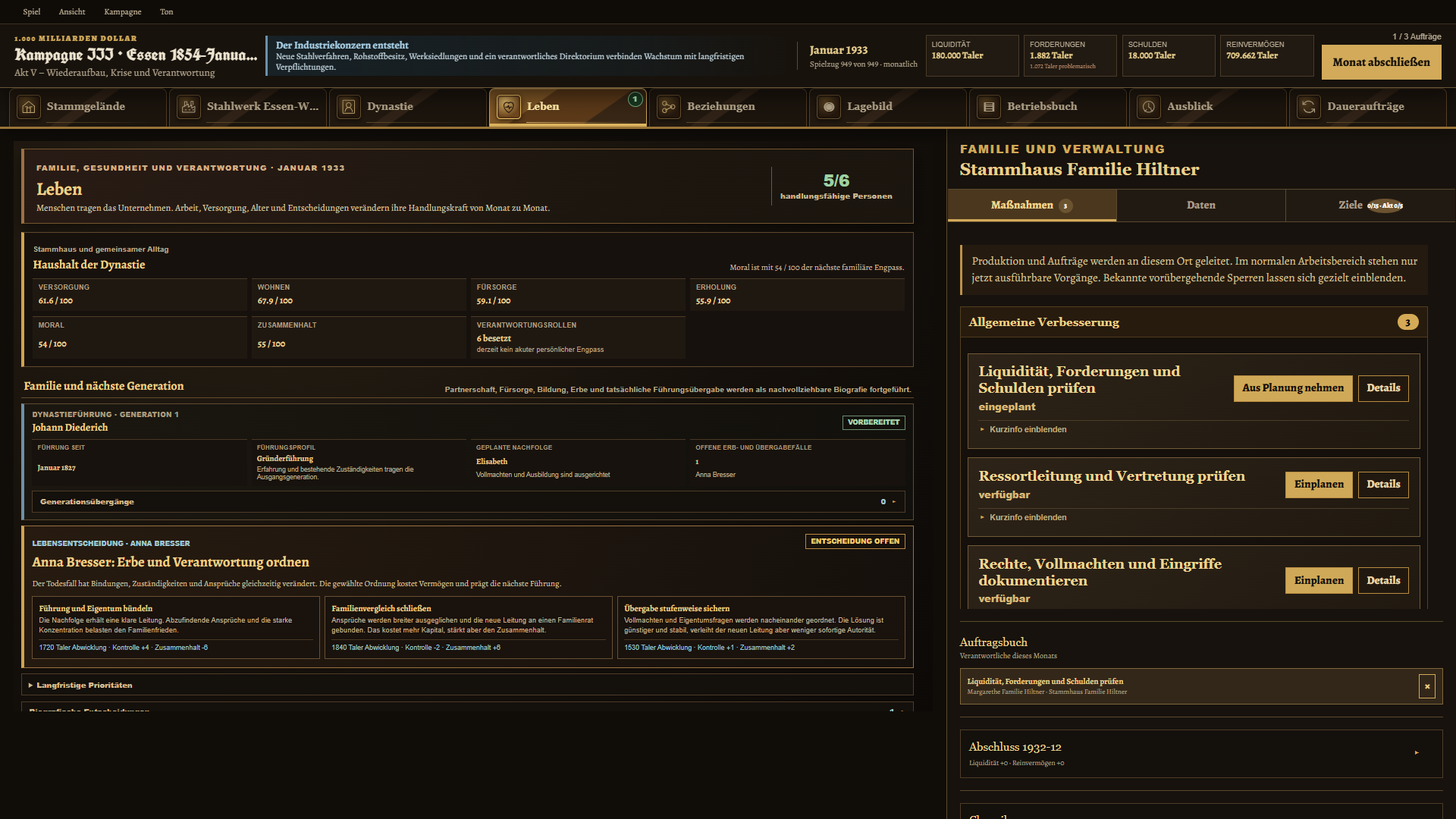This screenshot has width=1456, height=819.
Task: Switch to the Daten tab
Action: pos(1201,206)
